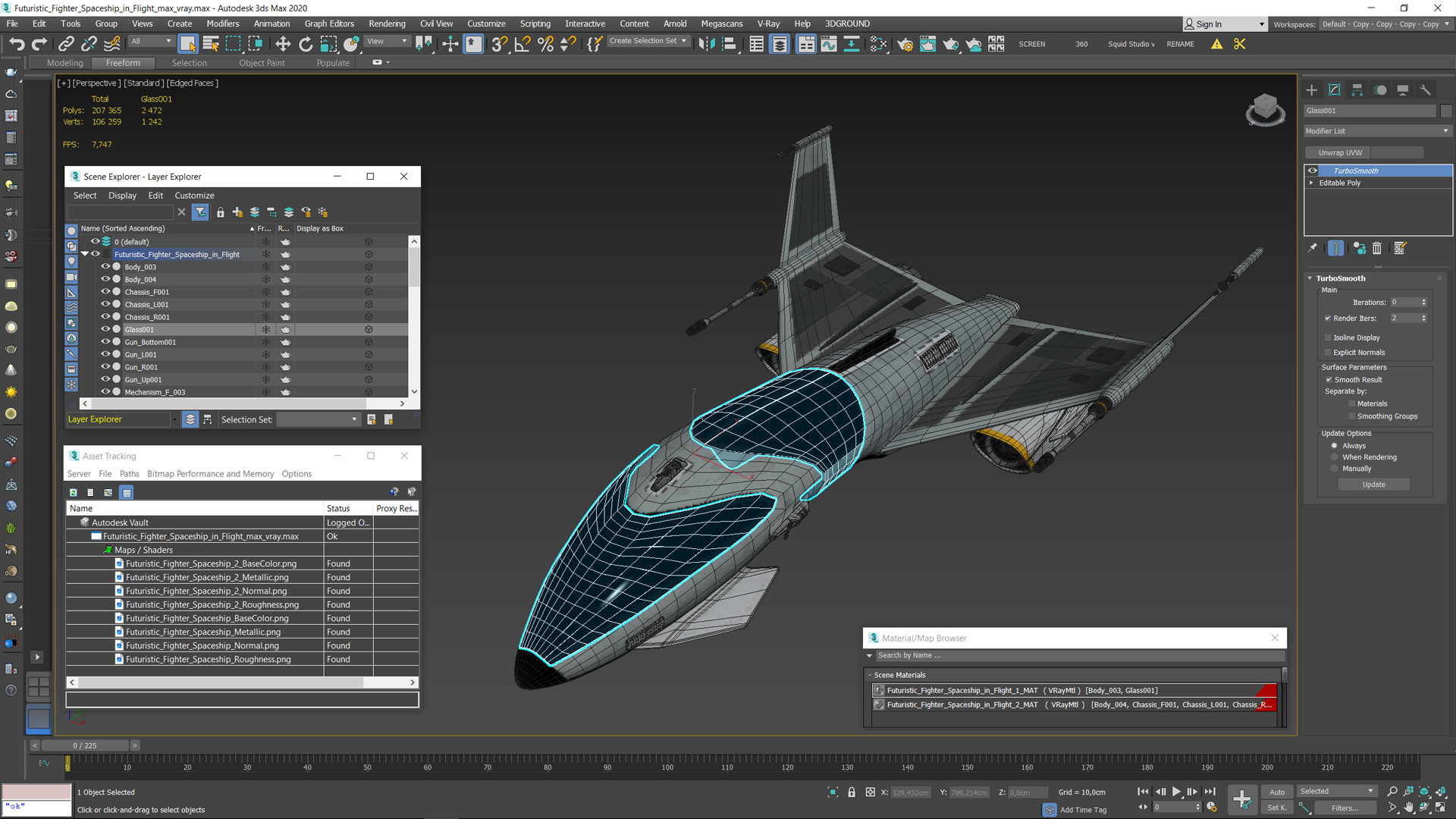The width and height of the screenshot is (1456, 819).
Task: Click the Filters... button
Action: 1345,808
